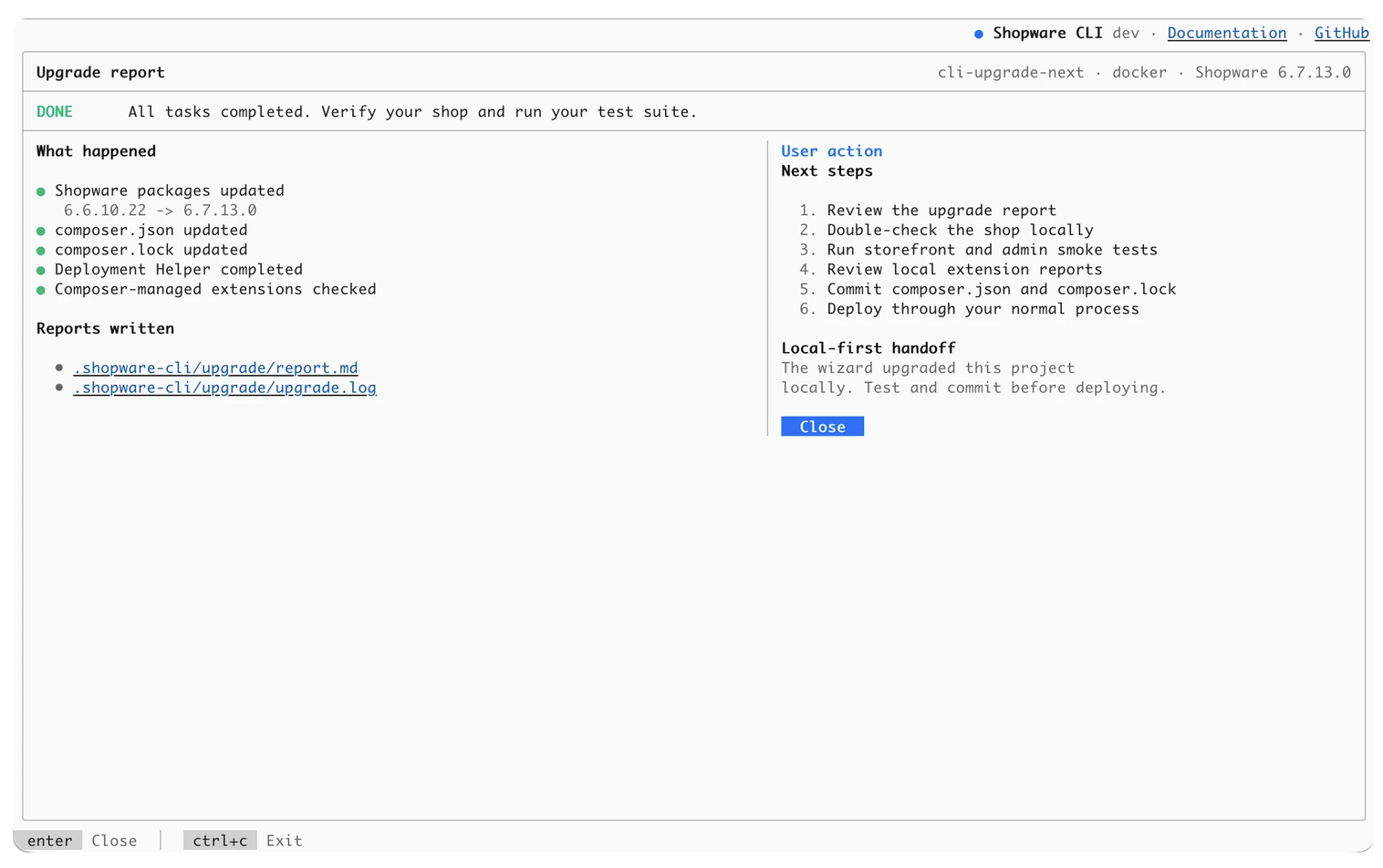The height and width of the screenshot is (868, 1383).
Task: Click the 'Close' label in footer
Action: (x=114, y=841)
